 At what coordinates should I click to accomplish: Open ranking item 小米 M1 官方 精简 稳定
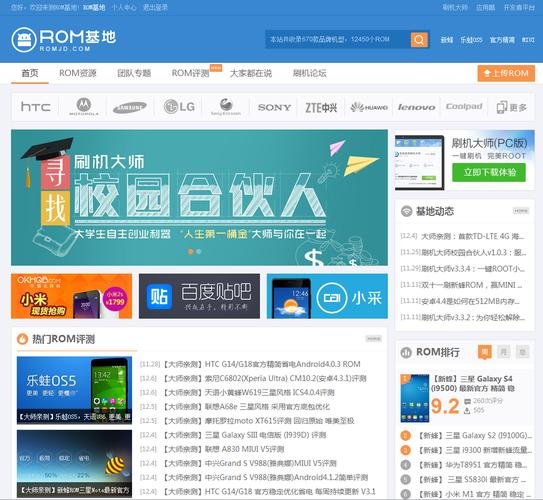pos(472,494)
